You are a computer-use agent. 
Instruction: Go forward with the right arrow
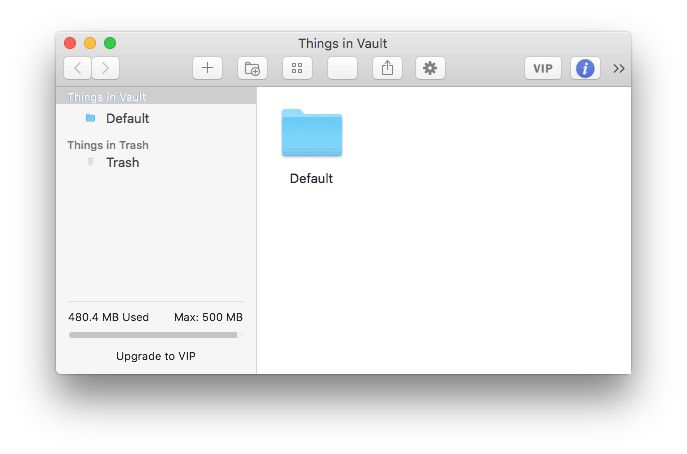[105, 68]
